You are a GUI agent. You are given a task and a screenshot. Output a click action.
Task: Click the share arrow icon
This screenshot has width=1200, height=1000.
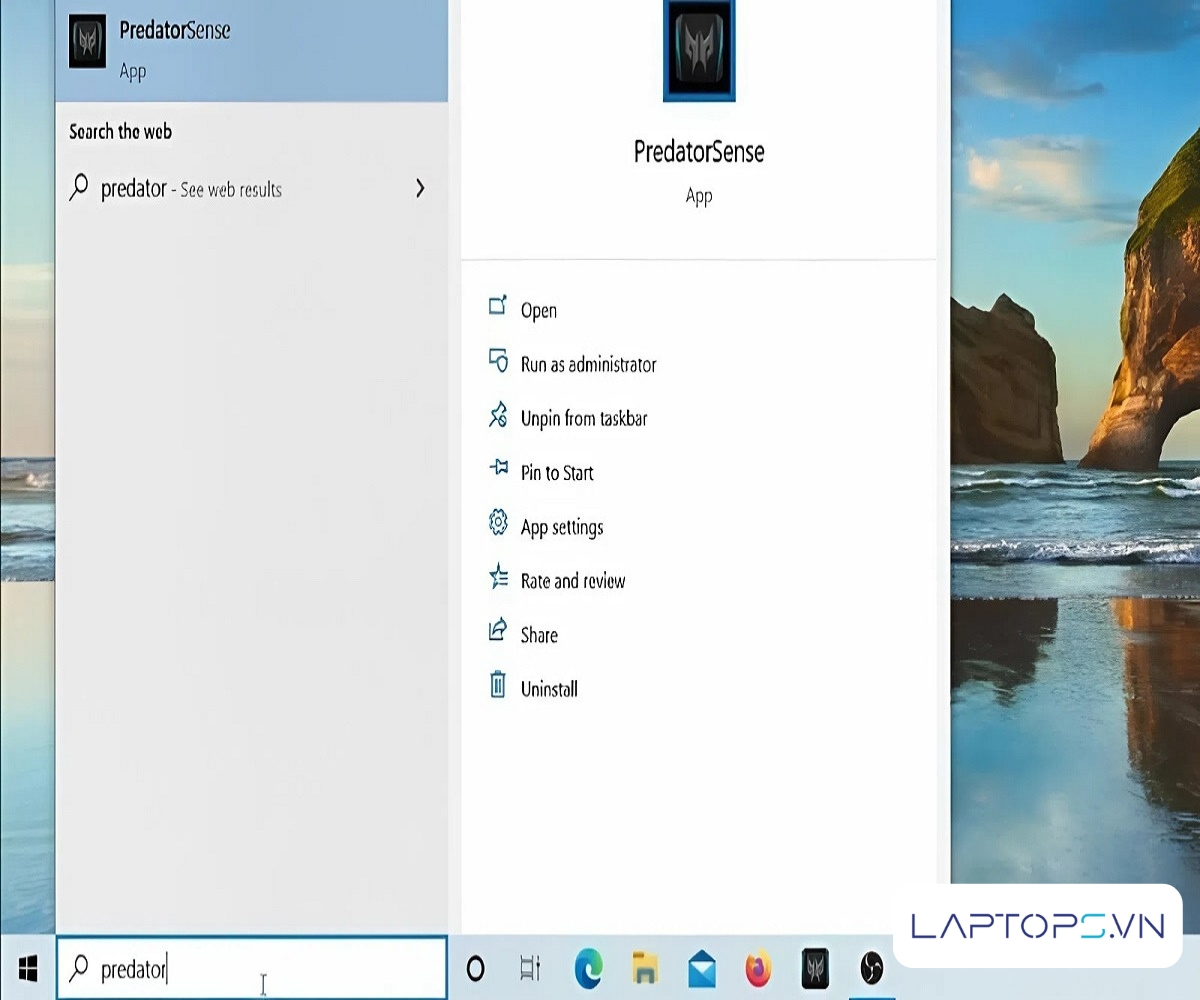click(x=498, y=630)
